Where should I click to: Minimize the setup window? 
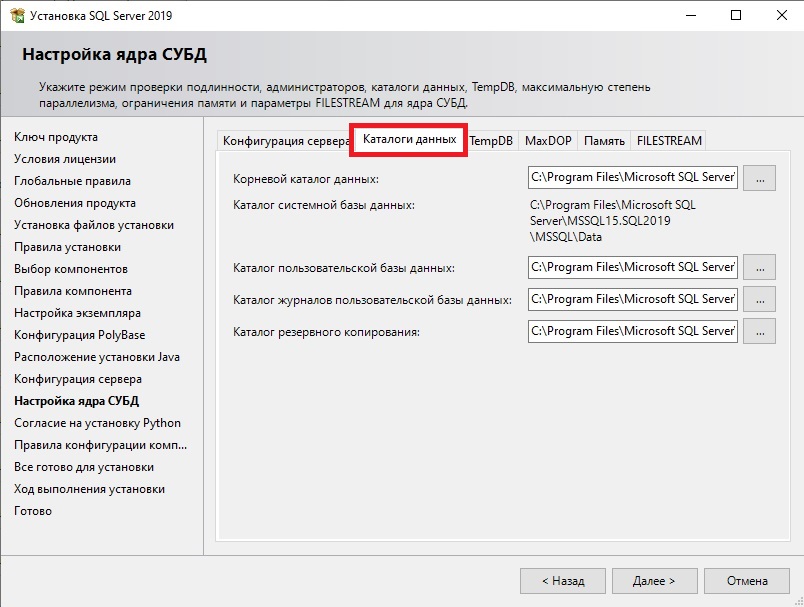(x=691, y=15)
